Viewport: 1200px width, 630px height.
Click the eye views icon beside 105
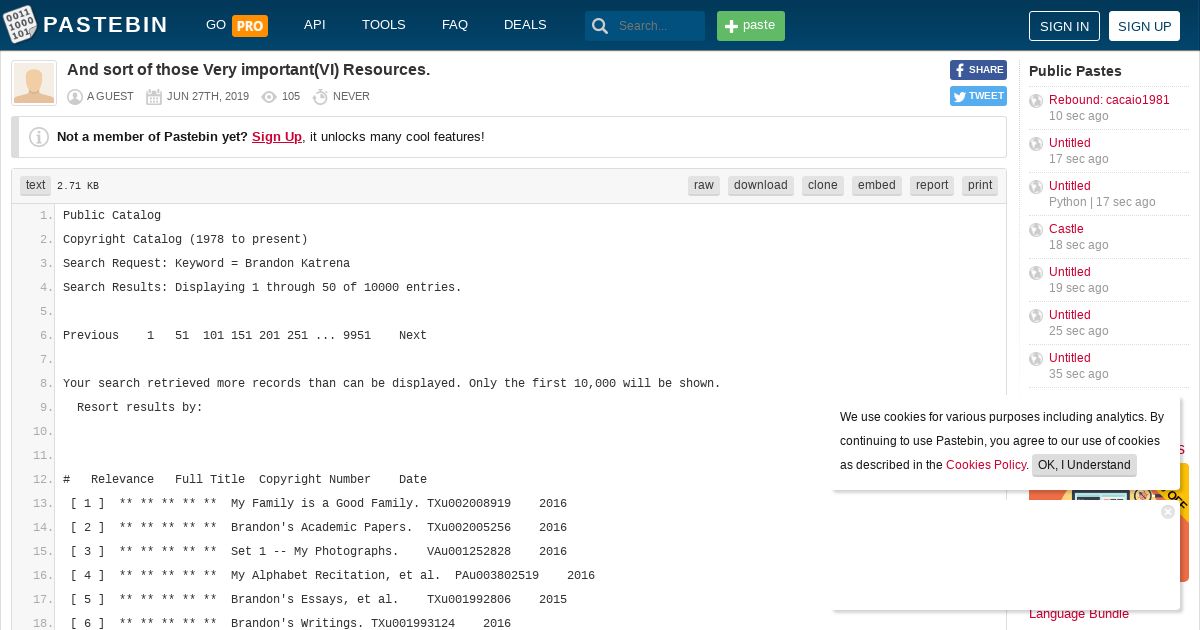coord(269,97)
